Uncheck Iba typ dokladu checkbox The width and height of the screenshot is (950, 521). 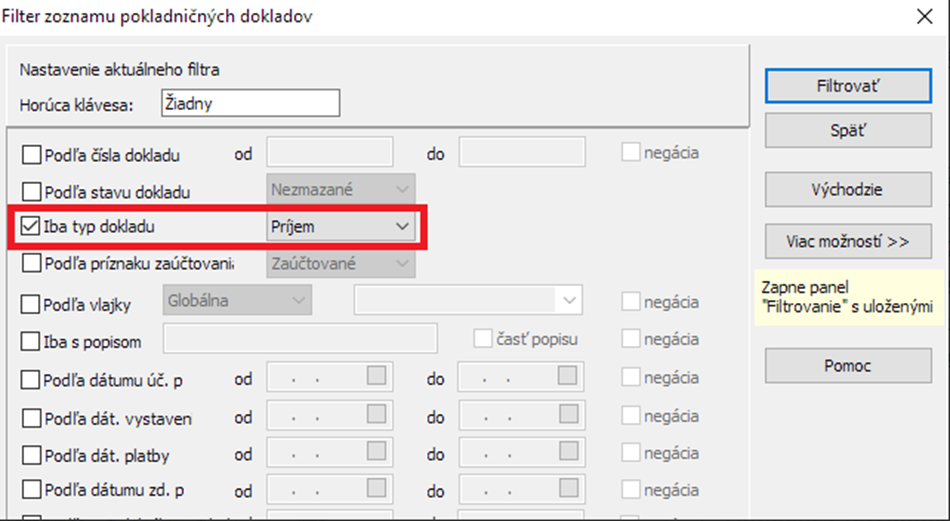coord(32,227)
